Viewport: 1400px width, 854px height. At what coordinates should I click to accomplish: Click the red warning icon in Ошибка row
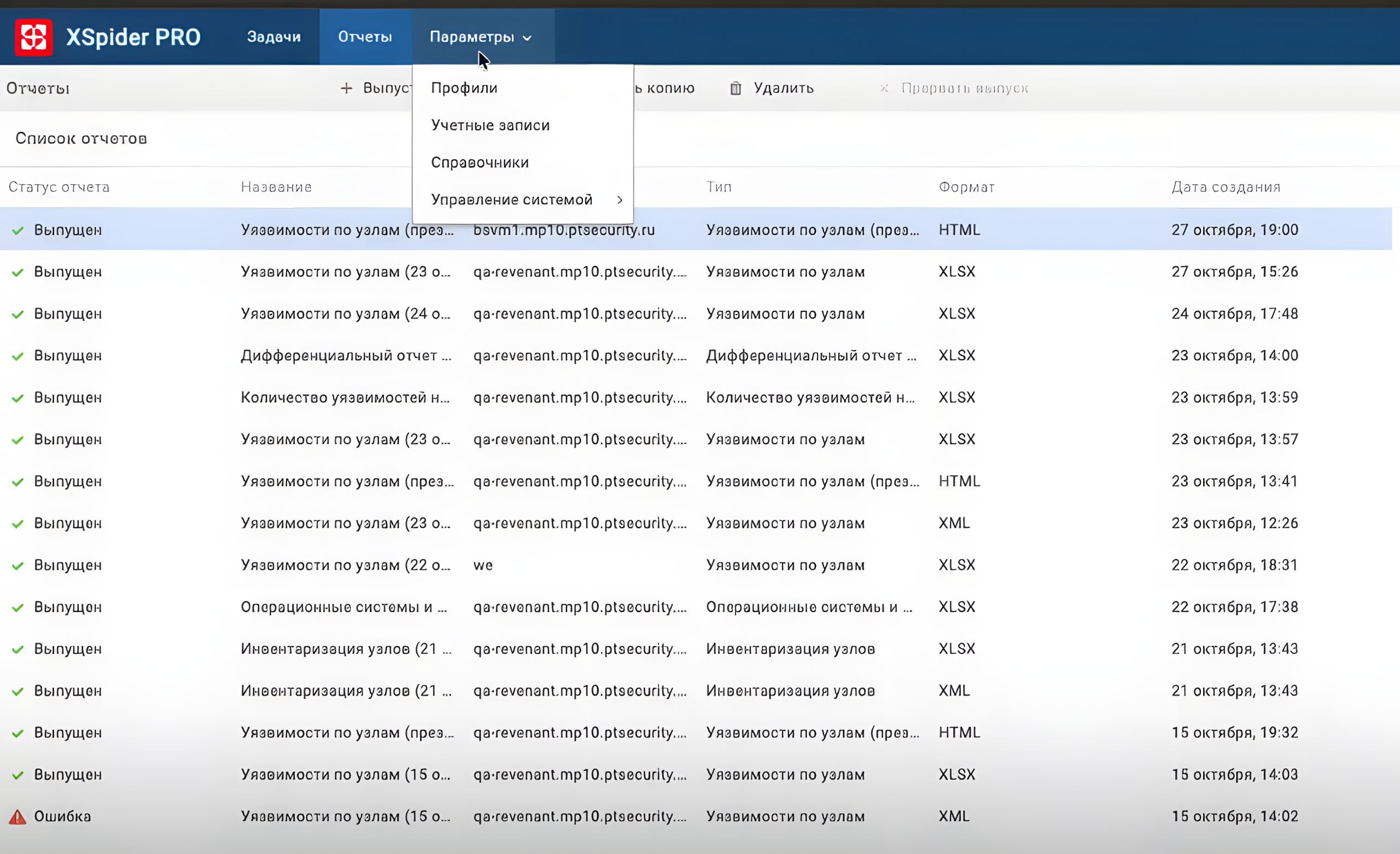coord(17,817)
